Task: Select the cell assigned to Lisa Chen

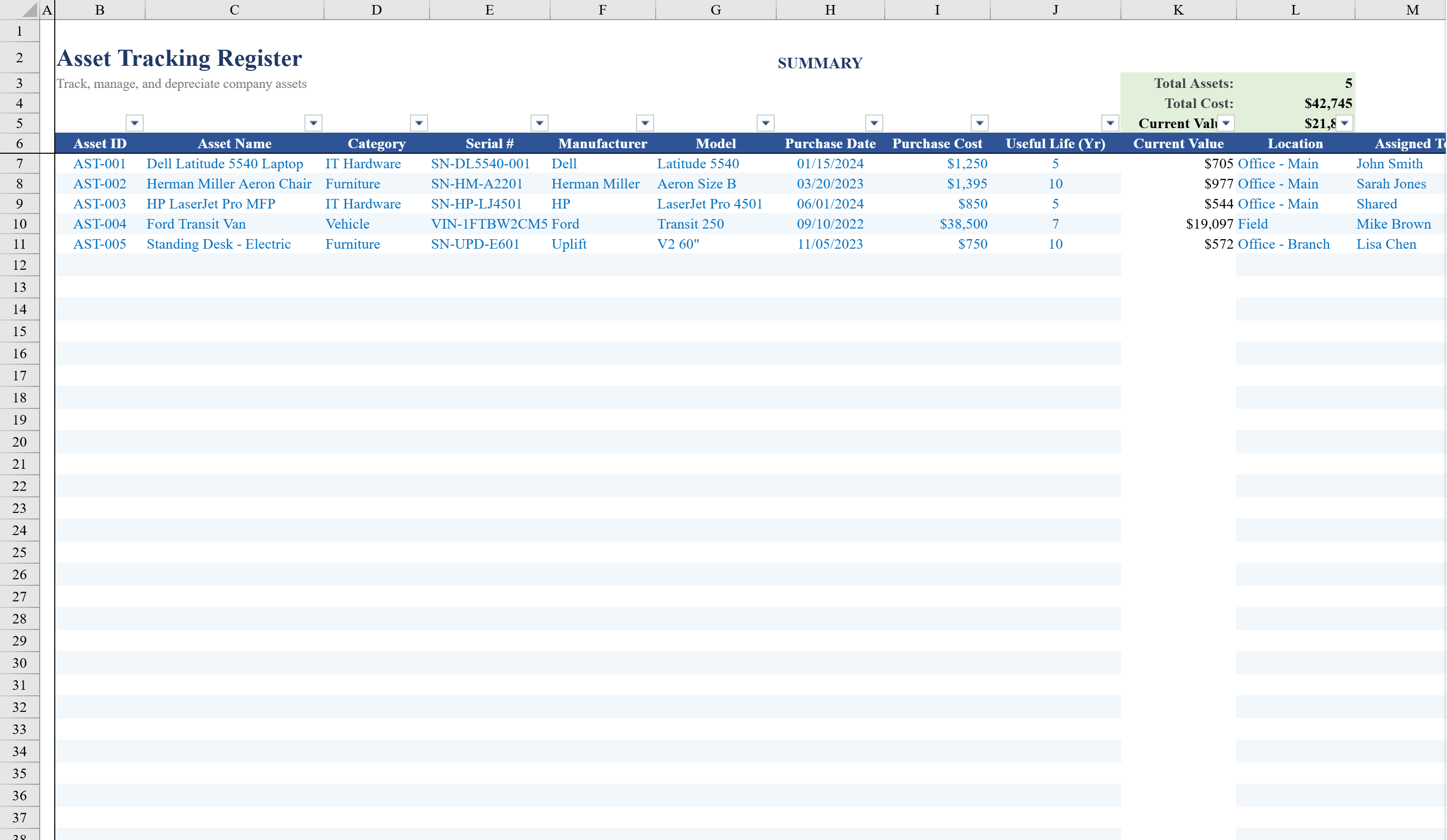Action: (x=1387, y=244)
